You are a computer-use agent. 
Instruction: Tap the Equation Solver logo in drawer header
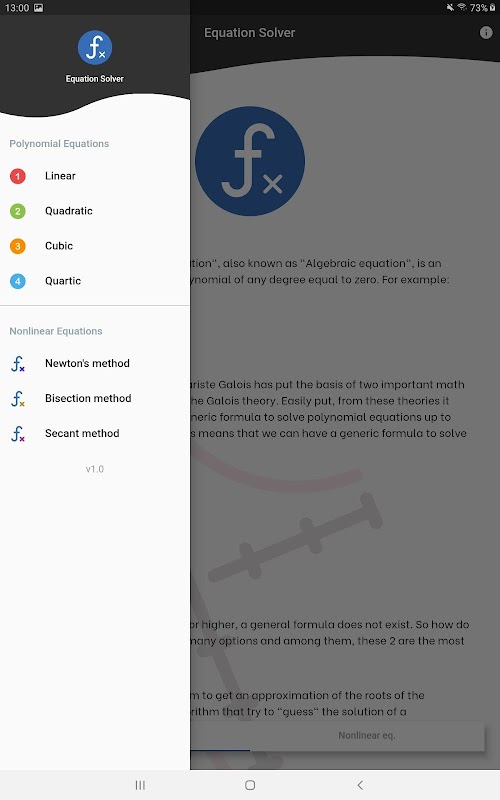pos(95,47)
